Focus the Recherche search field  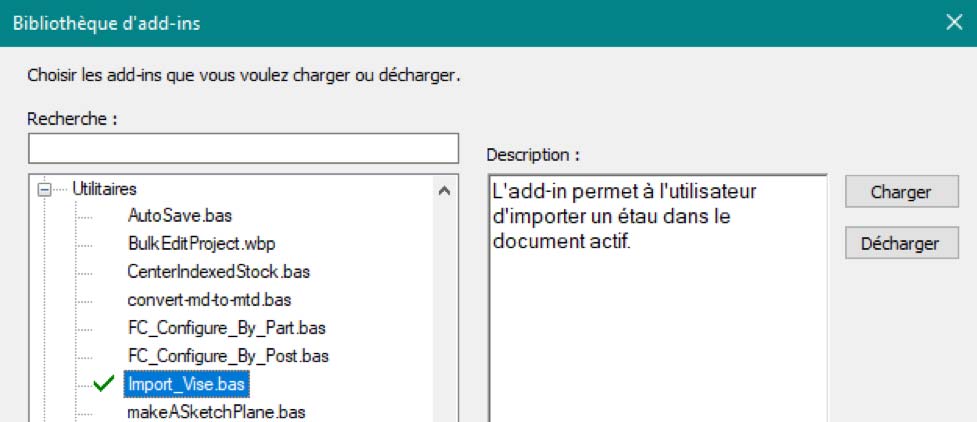243,150
